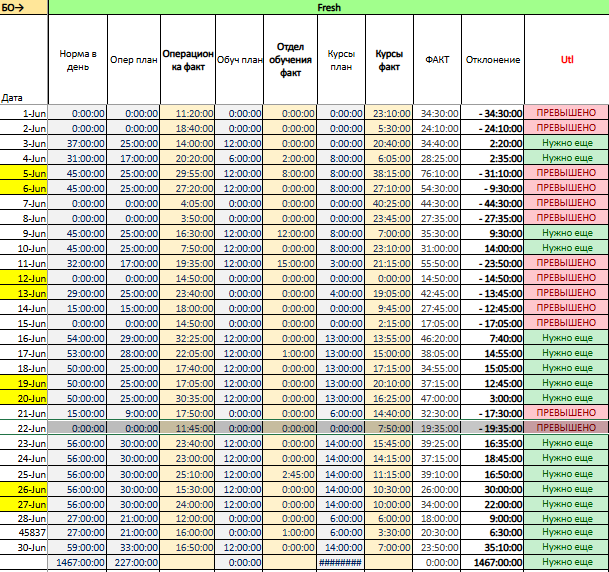609x572 pixels.
Task: Click the 'ПРЕВЫШЕНО' status in the 1-Jun row
Action: (567, 113)
